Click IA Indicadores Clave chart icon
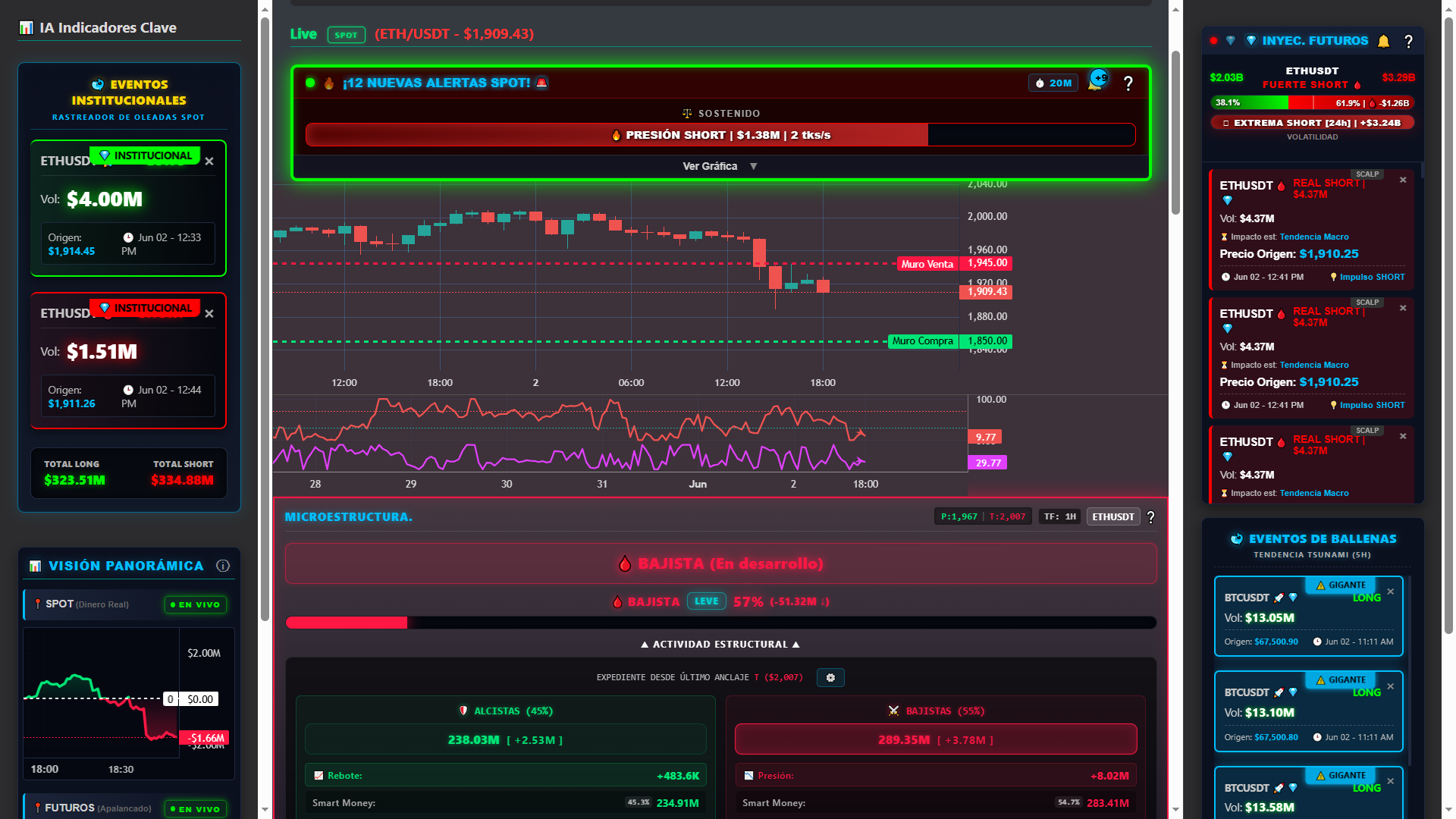Viewport: 1456px width, 819px height. [x=27, y=28]
